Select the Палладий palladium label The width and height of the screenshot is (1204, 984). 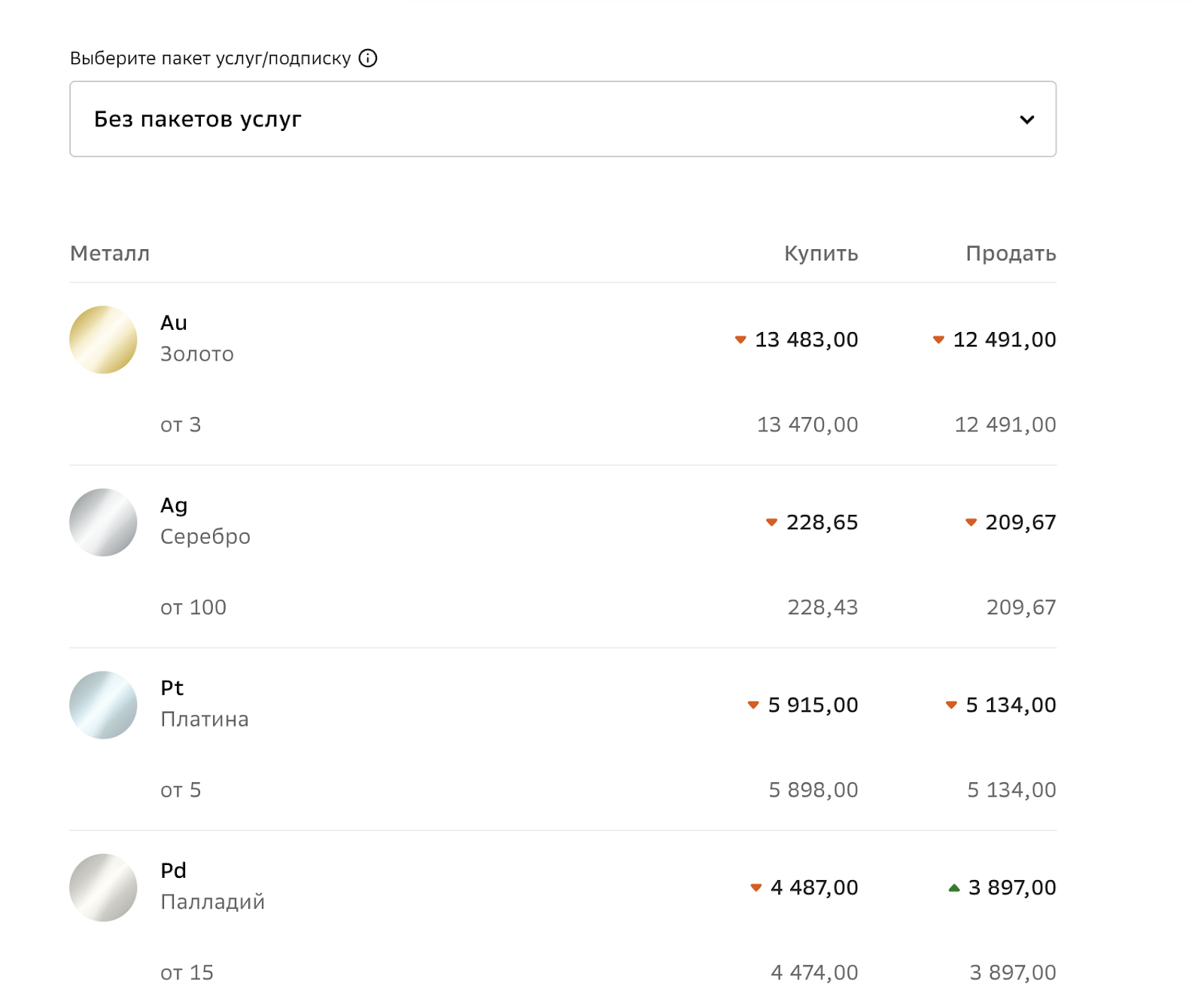213,902
